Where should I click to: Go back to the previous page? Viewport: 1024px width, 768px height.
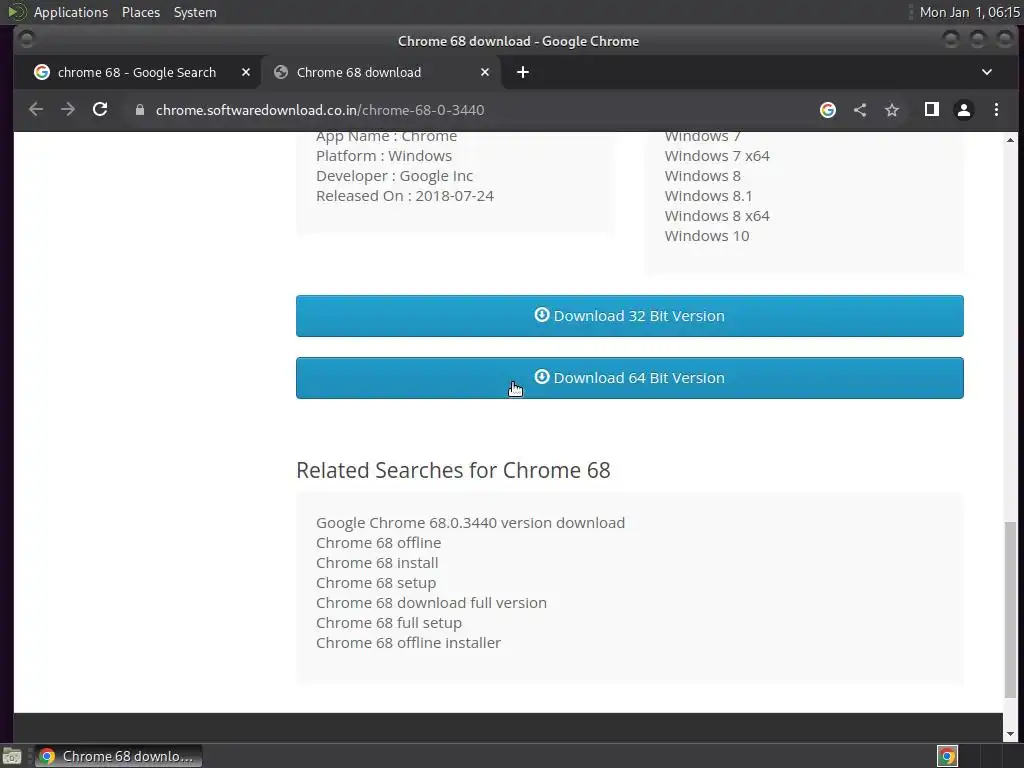36,110
